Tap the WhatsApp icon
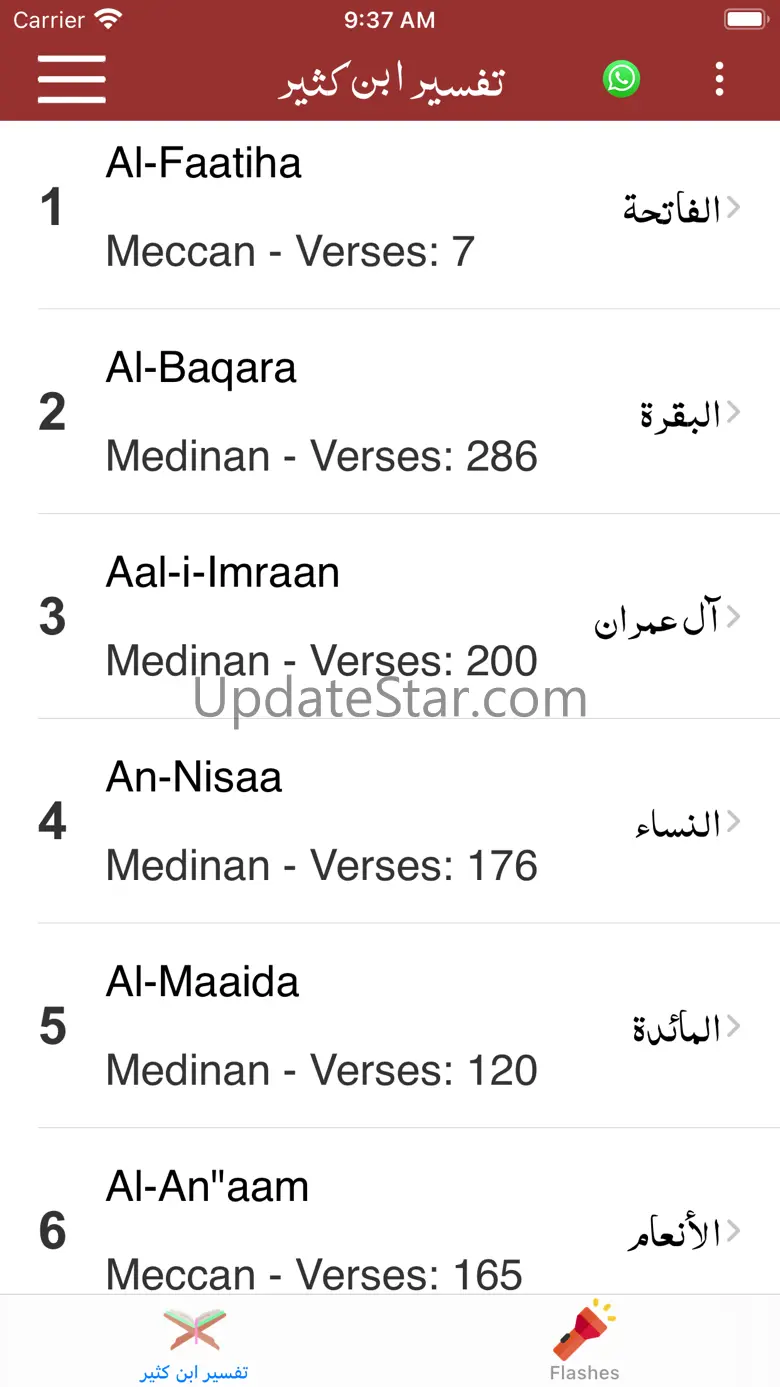 tap(621, 78)
